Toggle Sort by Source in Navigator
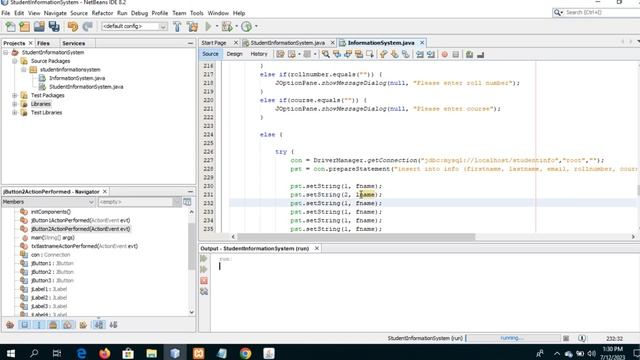The height and width of the screenshot is (360, 640). pyautogui.click(x=113, y=325)
